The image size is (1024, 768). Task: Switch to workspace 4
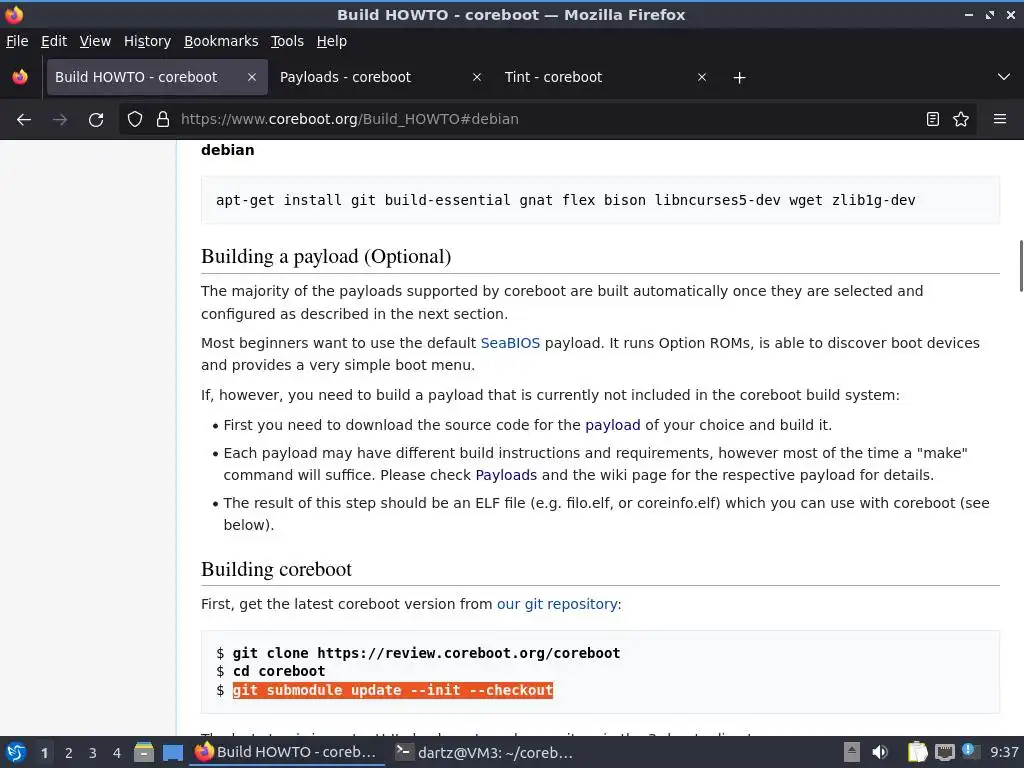(117, 753)
